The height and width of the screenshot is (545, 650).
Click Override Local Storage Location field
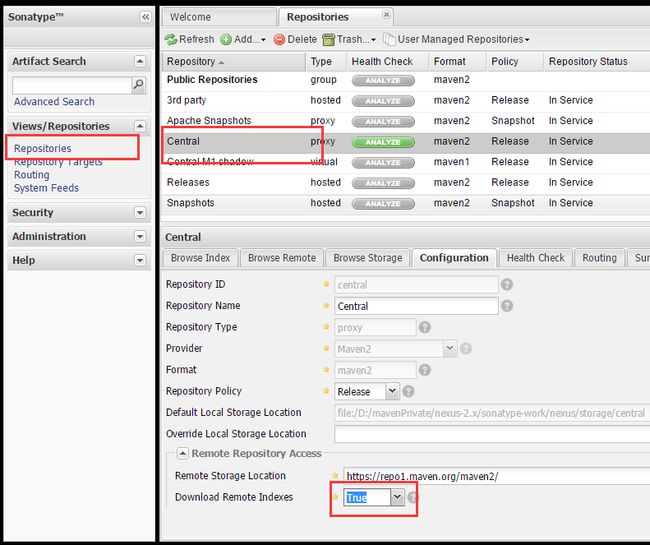(x=492, y=434)
